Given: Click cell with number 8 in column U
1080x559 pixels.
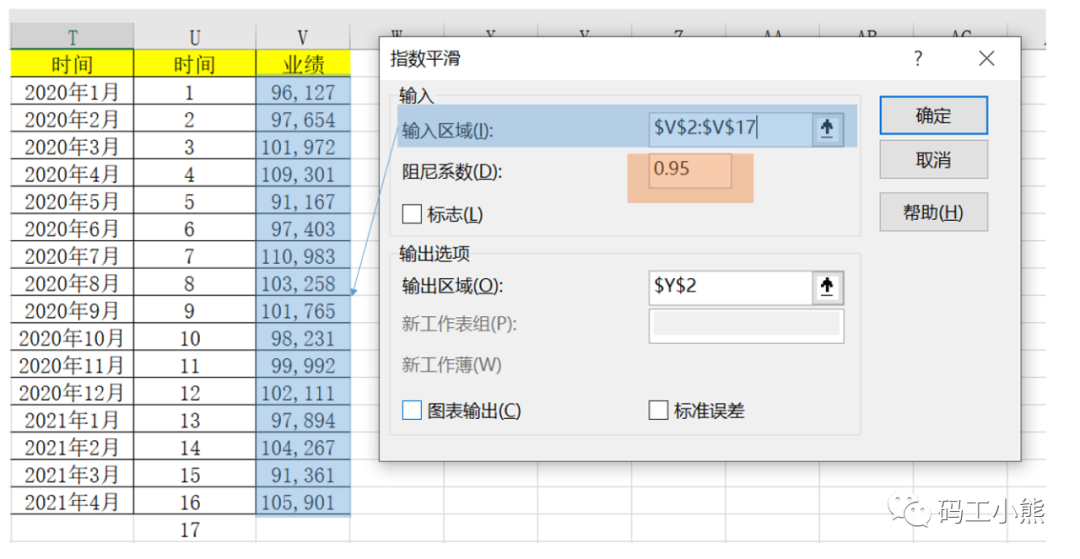Looking at the screenshot, I should tap(194, 283).
